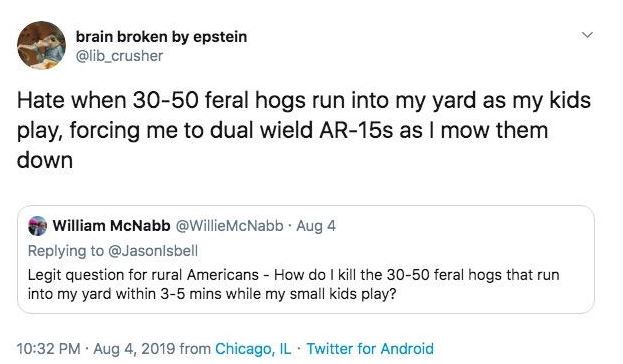Click the 10:32 PM timestamp
Viewport: 623px width, 364px height.
click(48, 349)
